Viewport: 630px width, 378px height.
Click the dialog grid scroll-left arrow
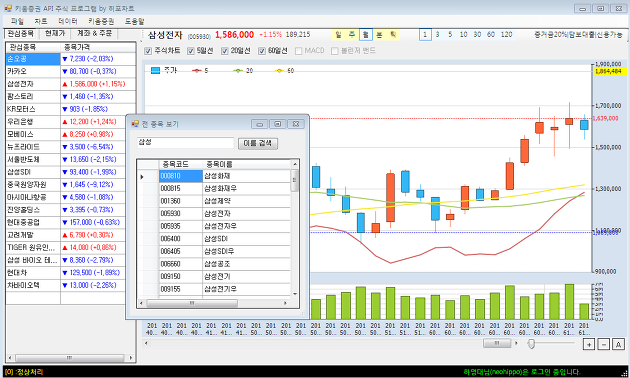[141, 303]
